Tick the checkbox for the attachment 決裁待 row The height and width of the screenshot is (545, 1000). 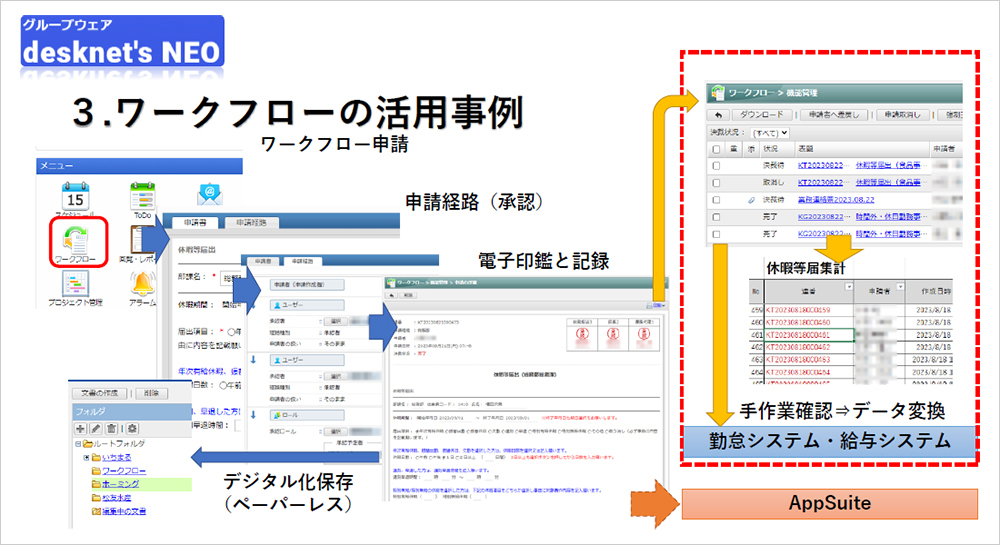click(x=716, y=200)
